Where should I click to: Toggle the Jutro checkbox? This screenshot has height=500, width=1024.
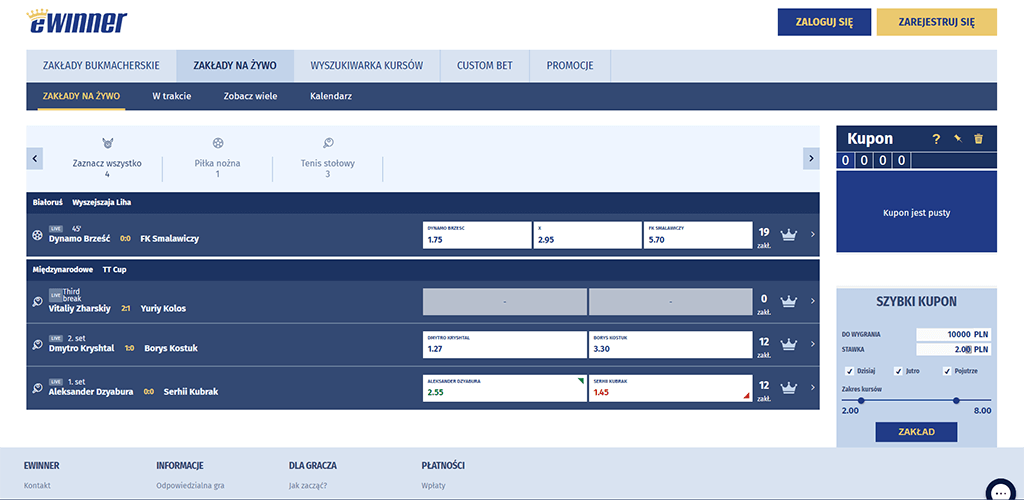898,371
